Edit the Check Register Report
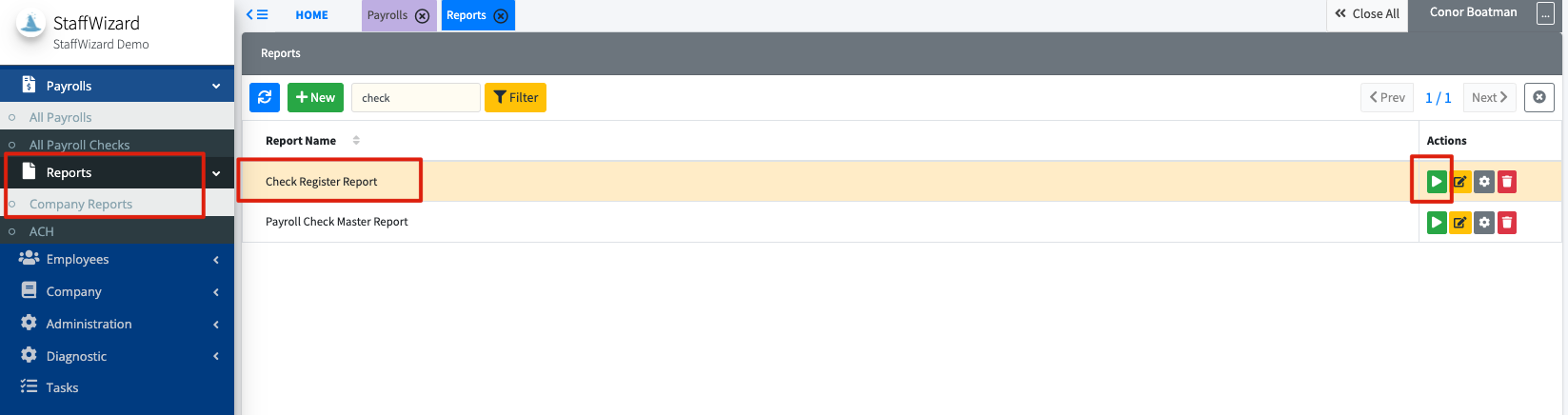The width and height of the screenshot is (1568, 415). coord(1460,182)
